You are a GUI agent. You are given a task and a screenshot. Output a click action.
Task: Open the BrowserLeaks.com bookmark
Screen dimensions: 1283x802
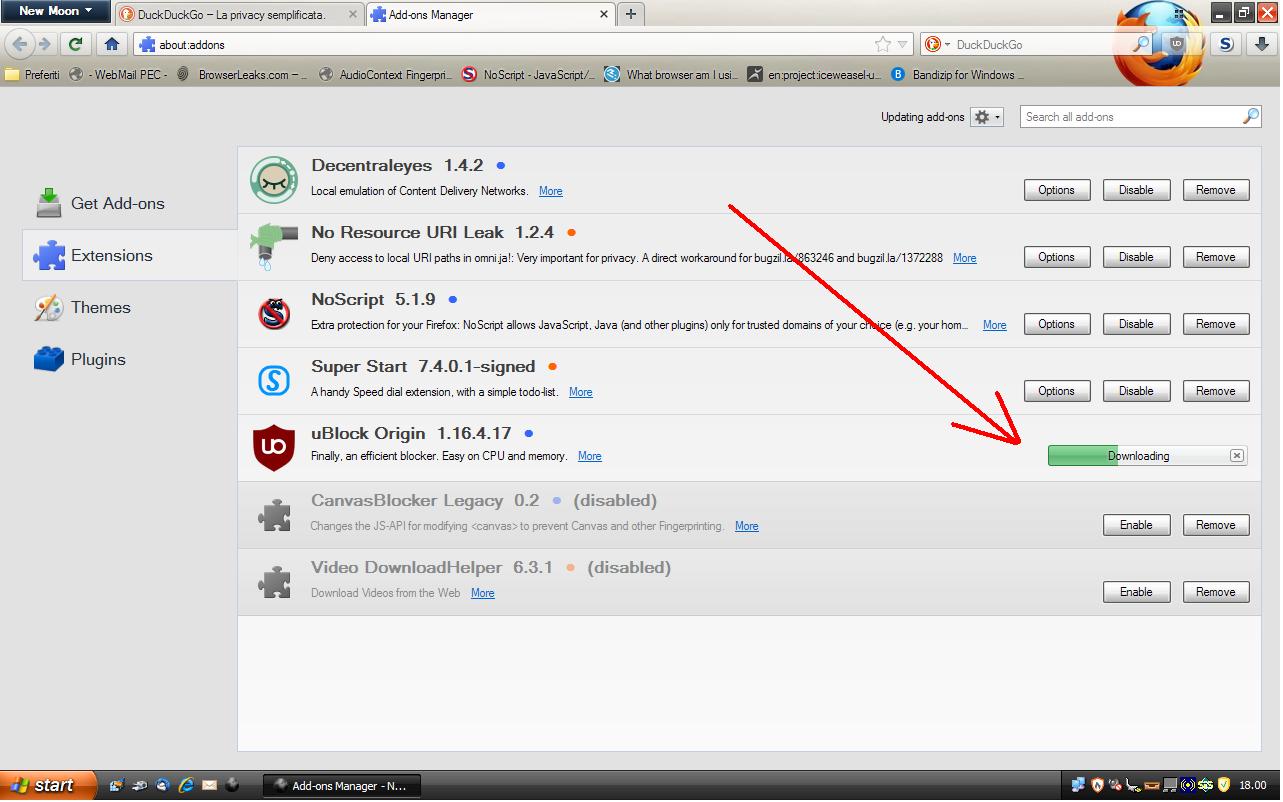(x=243, y=75)
